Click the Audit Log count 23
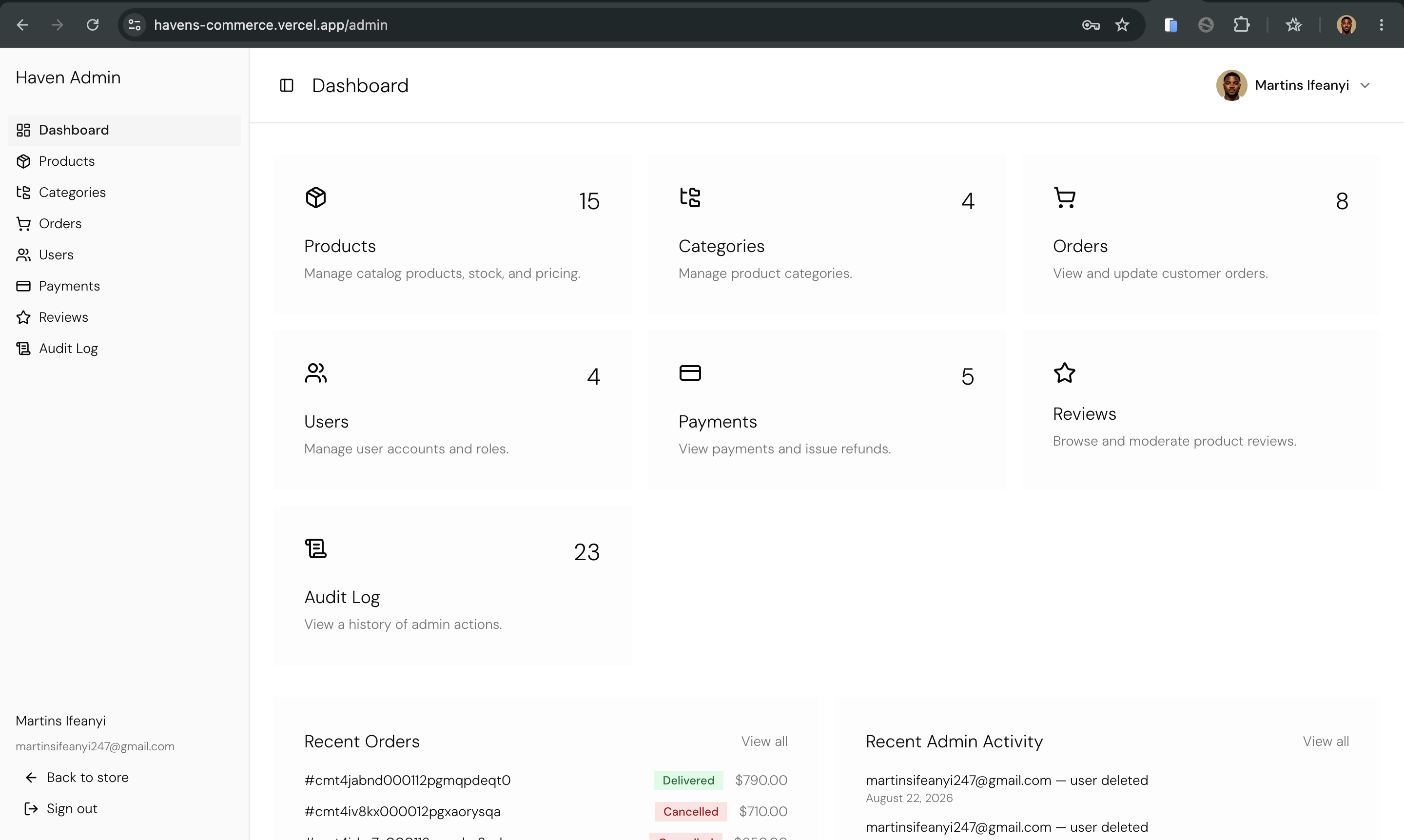 pos(587,552)
